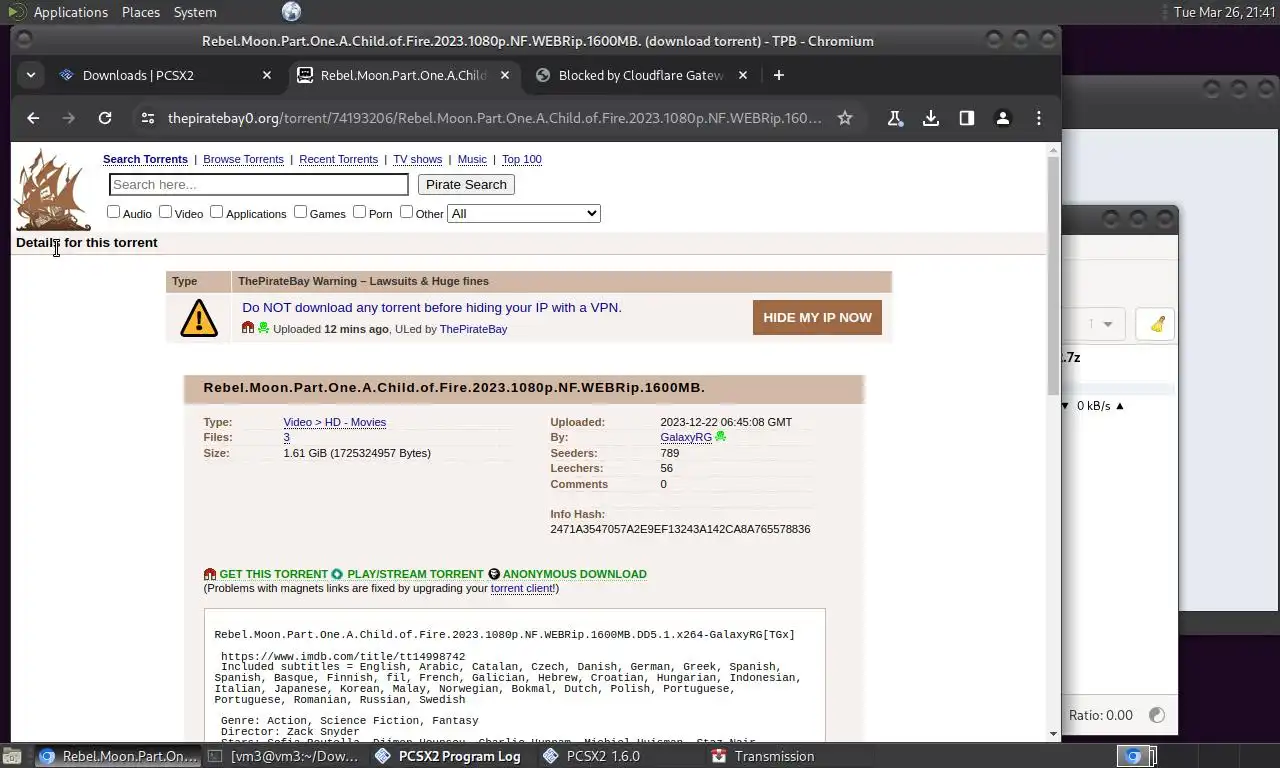Open a new browser tab
Screen dimensions: 1280x768
pyautogui.click(x=779, y=75)
